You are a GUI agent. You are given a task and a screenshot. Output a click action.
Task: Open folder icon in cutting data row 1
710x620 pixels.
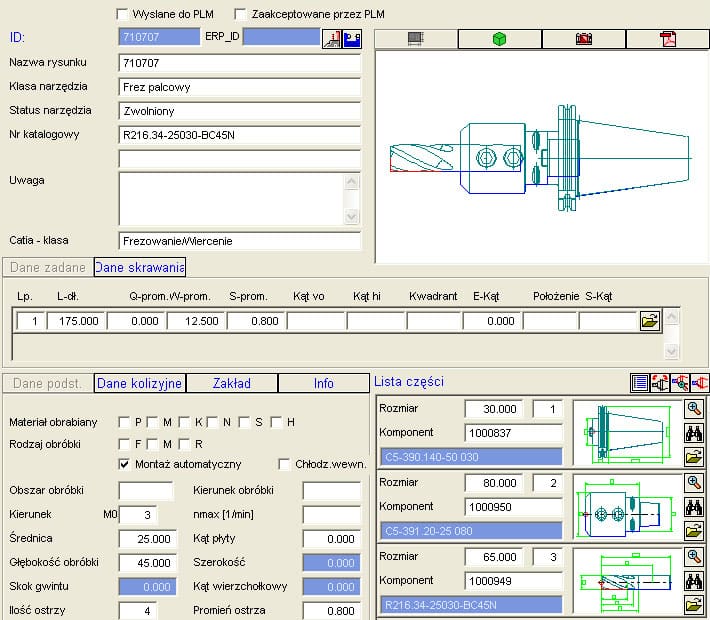(650, 321)
